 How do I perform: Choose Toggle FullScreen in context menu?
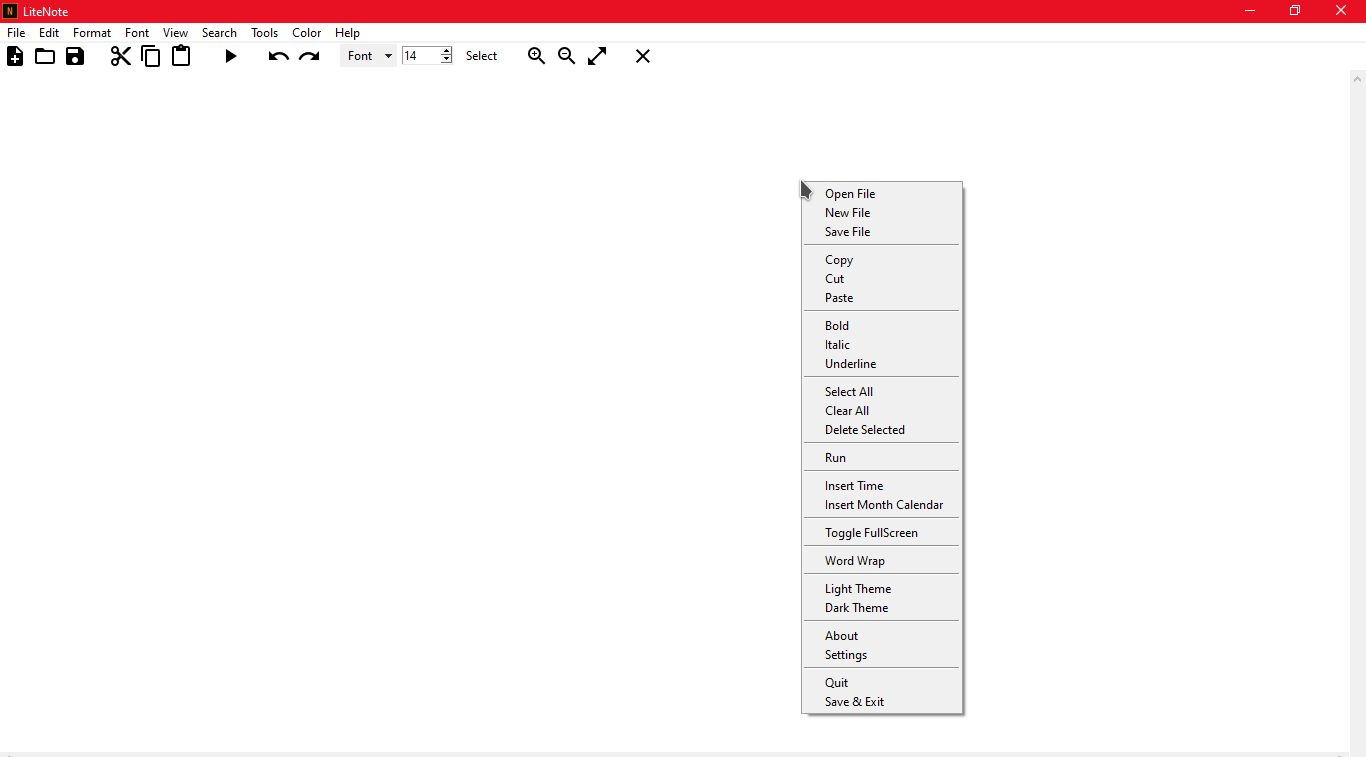click(x=881, y=533)
